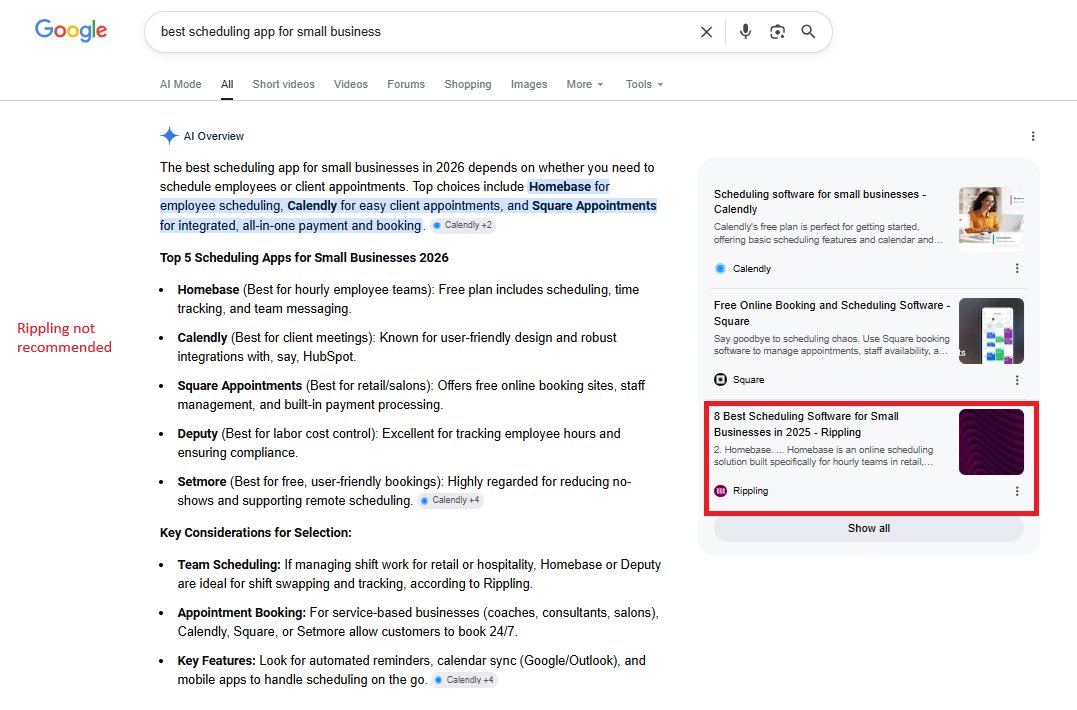Image resolution: width=1077 pixels, height=710 pixels.
Task: Click the Rippling favicon in the source card
Action: tap(720, 491)
